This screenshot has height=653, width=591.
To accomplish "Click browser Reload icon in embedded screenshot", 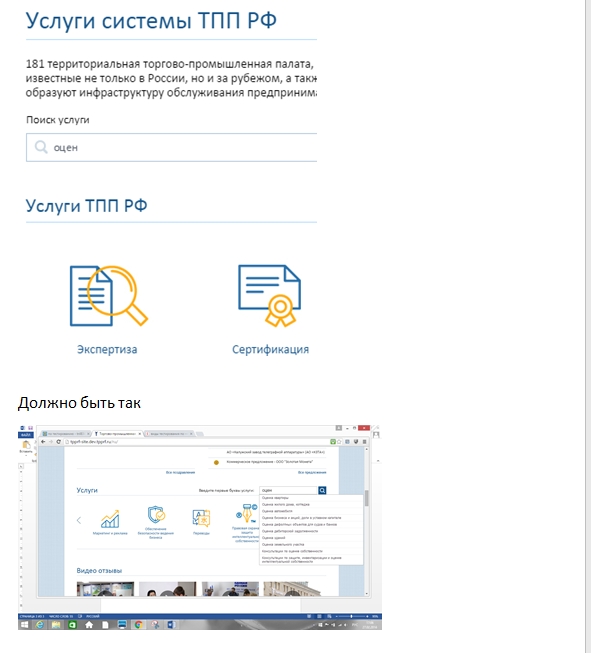I will (x=59, y=442).
